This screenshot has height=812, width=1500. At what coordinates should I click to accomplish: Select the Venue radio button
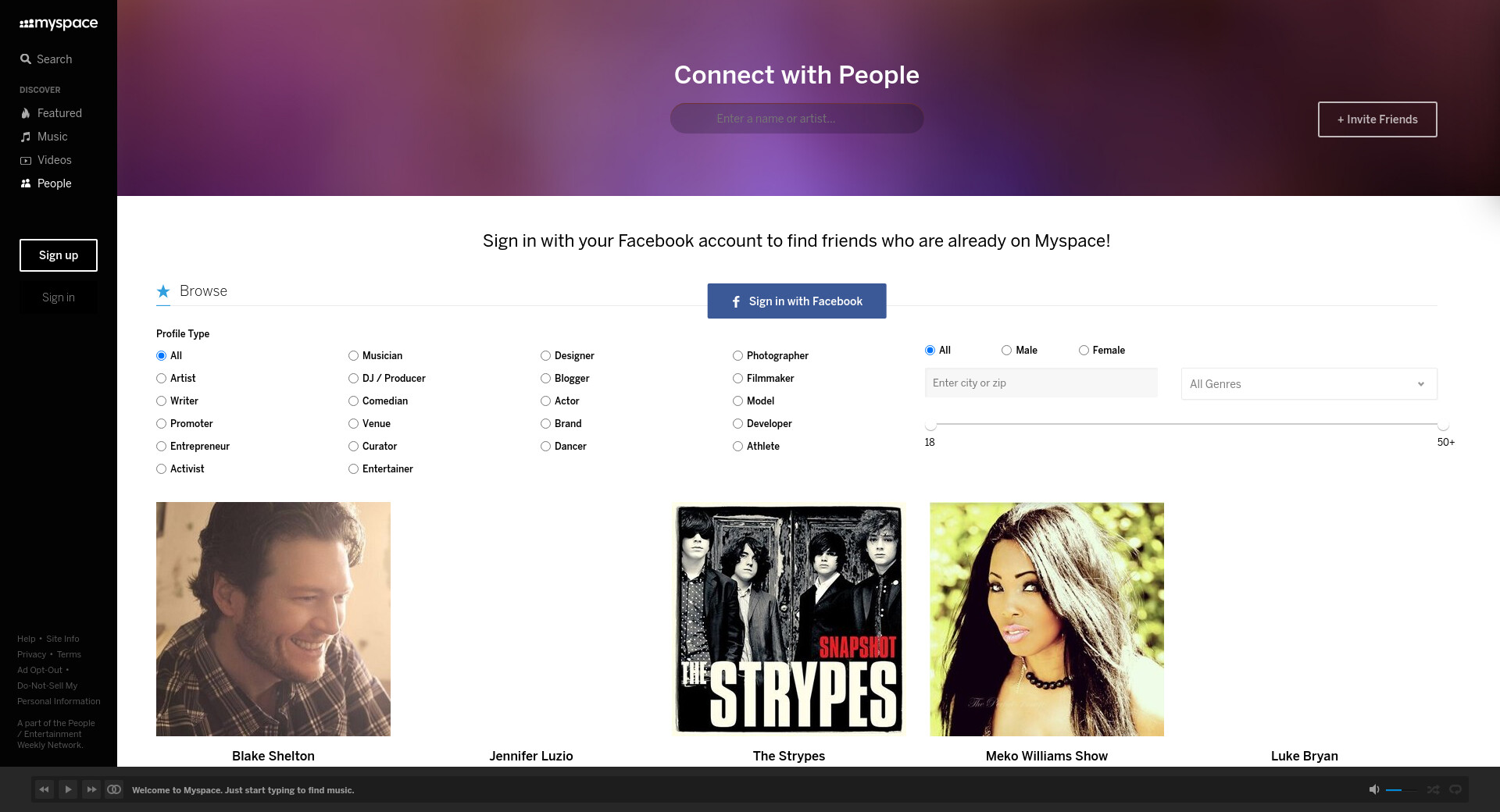[x=353, y=424]
